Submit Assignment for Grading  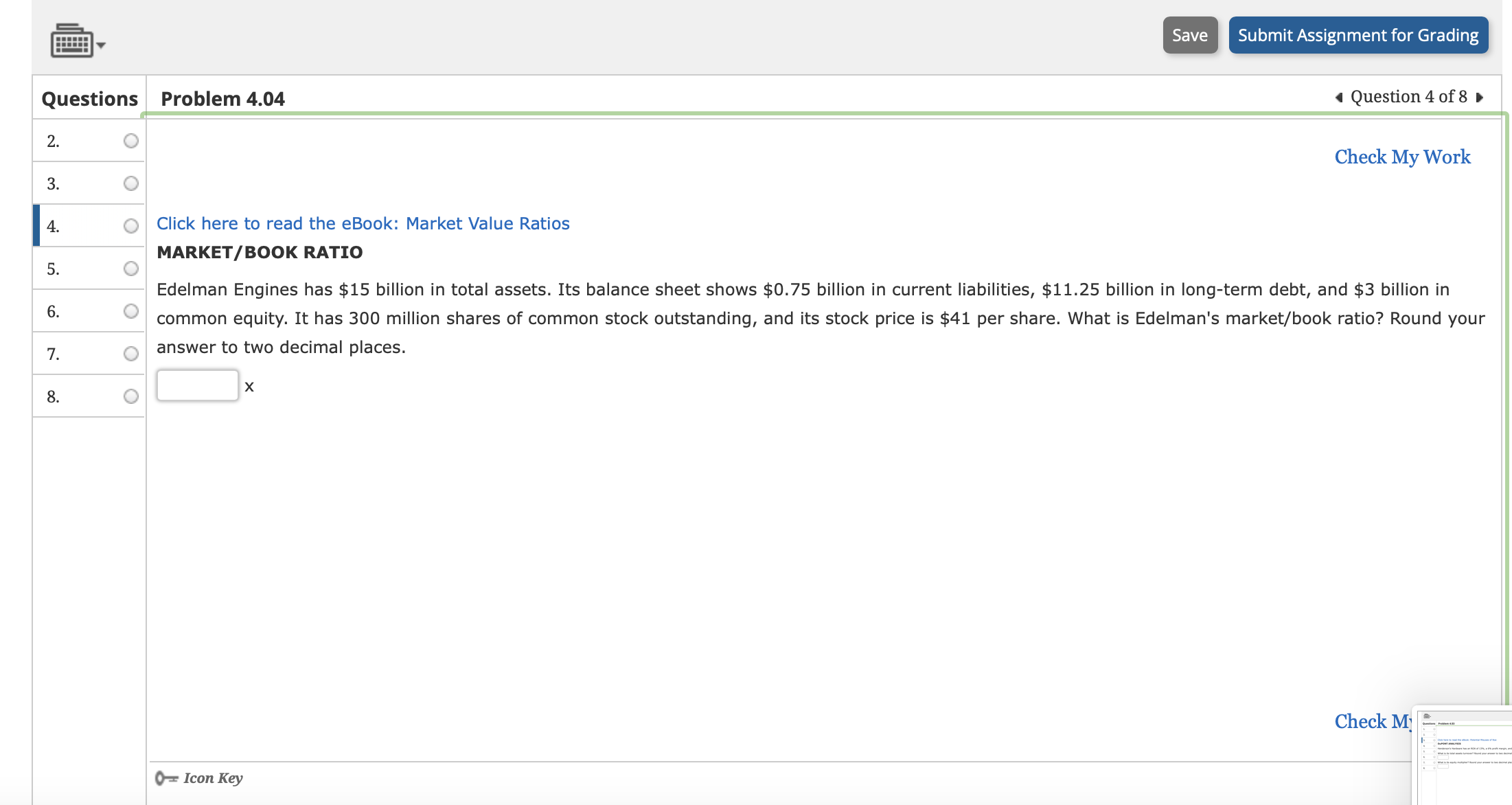click(x=1358, y=35)
